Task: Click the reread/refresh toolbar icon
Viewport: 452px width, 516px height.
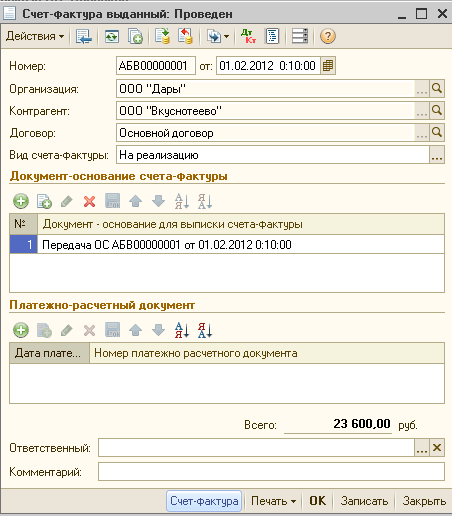Action: [x=112, y=36]
